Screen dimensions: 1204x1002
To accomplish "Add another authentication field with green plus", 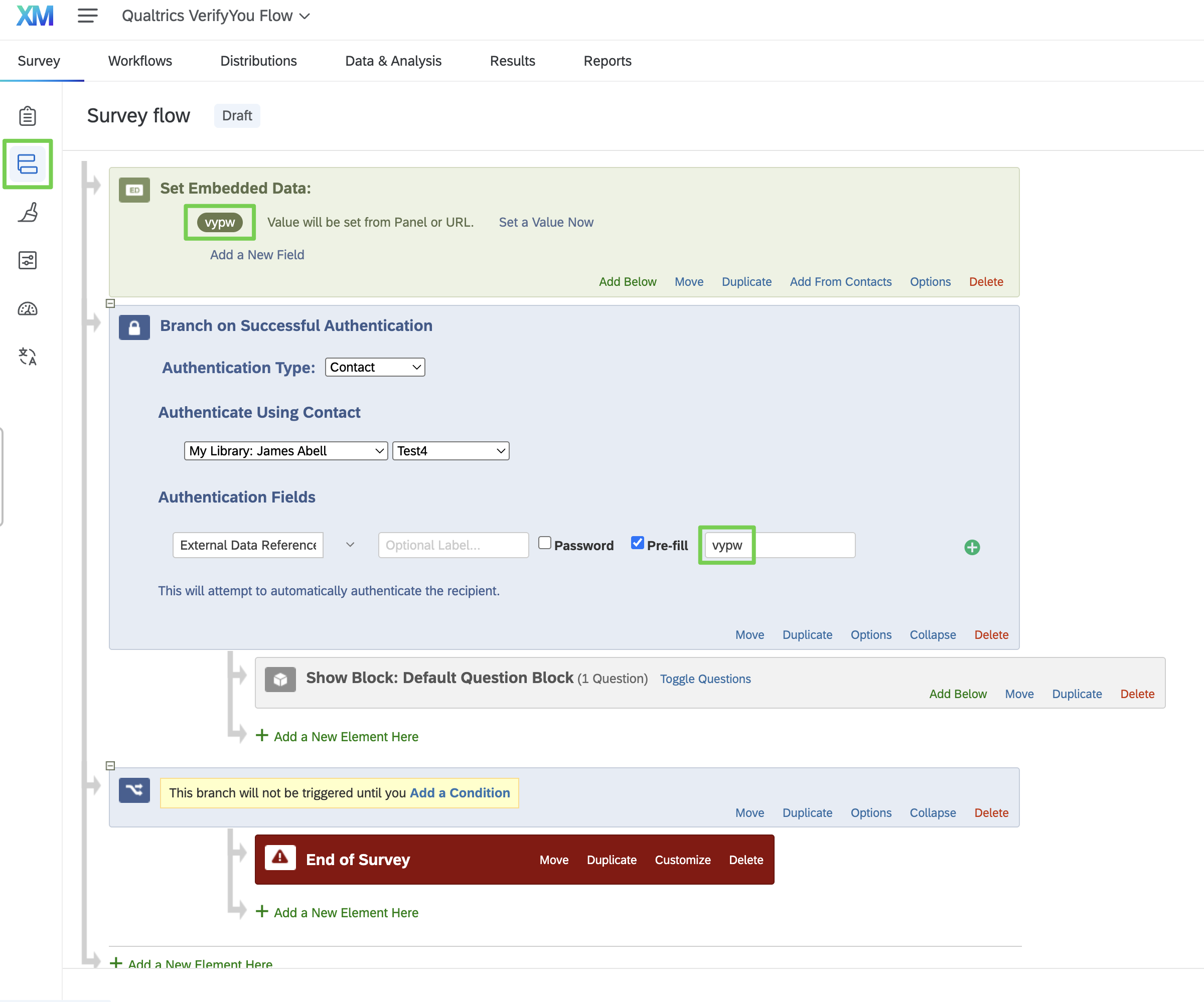I will 972,548.
